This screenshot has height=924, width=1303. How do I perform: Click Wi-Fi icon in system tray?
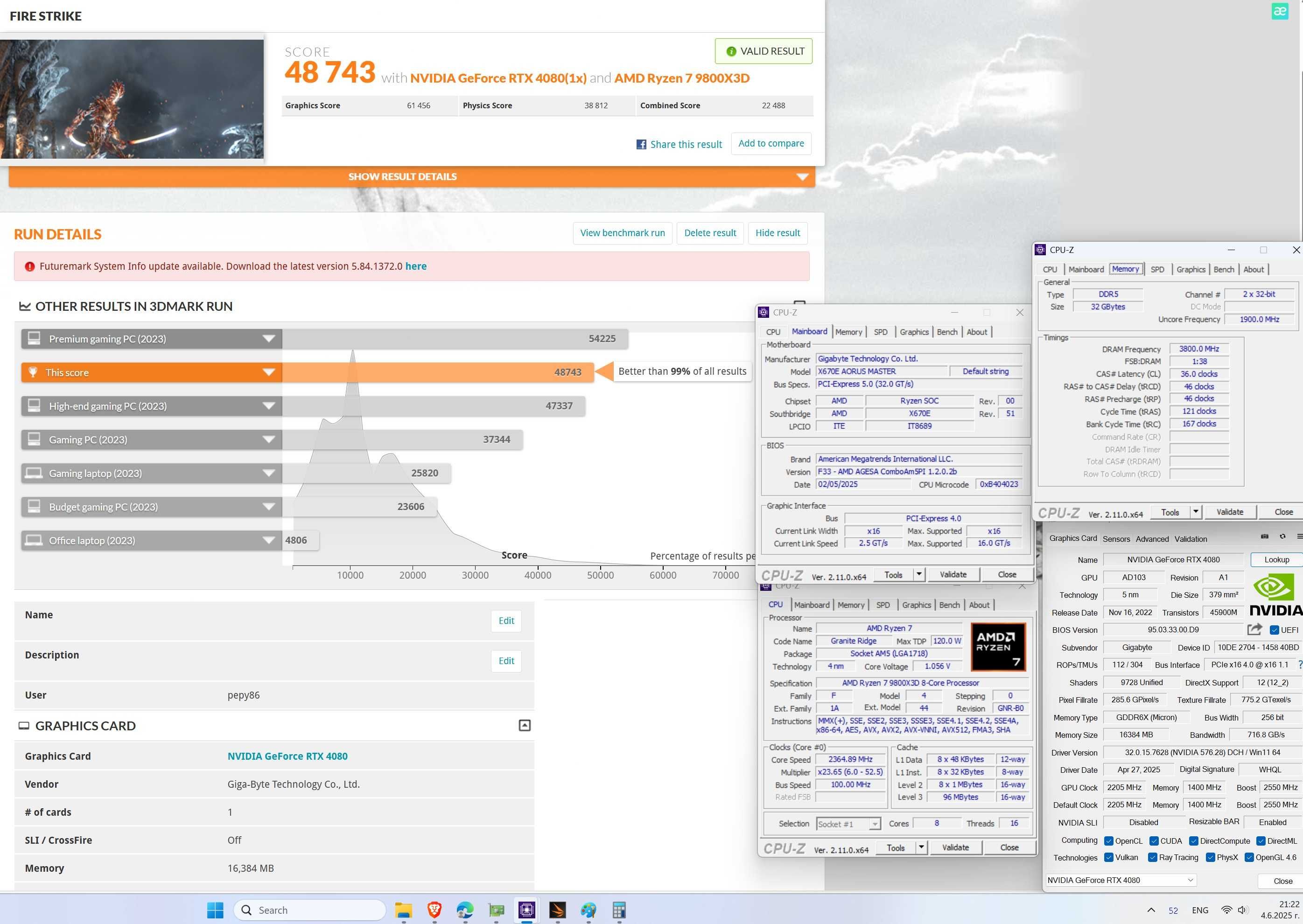click(1227, 910)
